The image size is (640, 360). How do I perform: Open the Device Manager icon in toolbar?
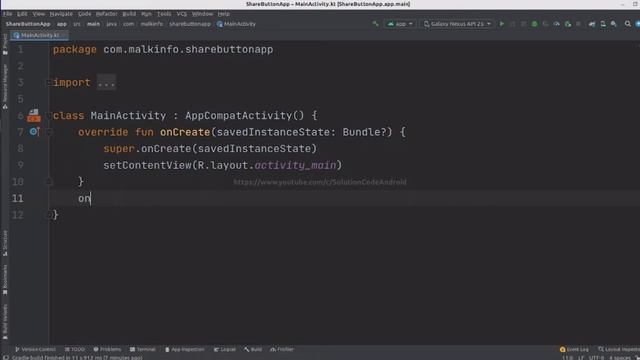point(603,24)
